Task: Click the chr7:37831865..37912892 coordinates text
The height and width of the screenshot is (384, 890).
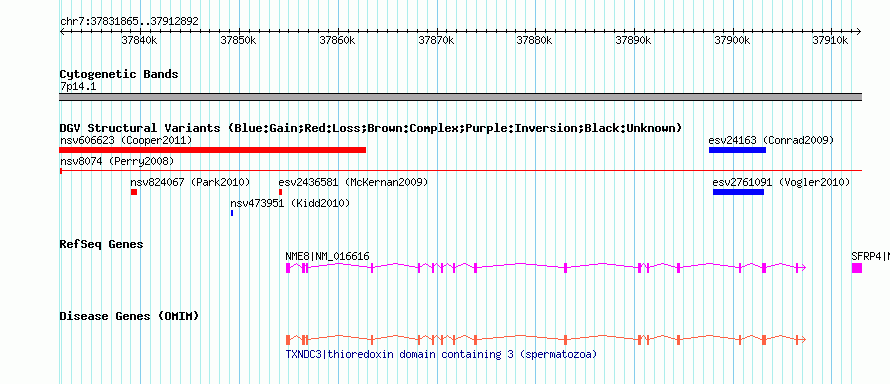Action: click(129, 21)
